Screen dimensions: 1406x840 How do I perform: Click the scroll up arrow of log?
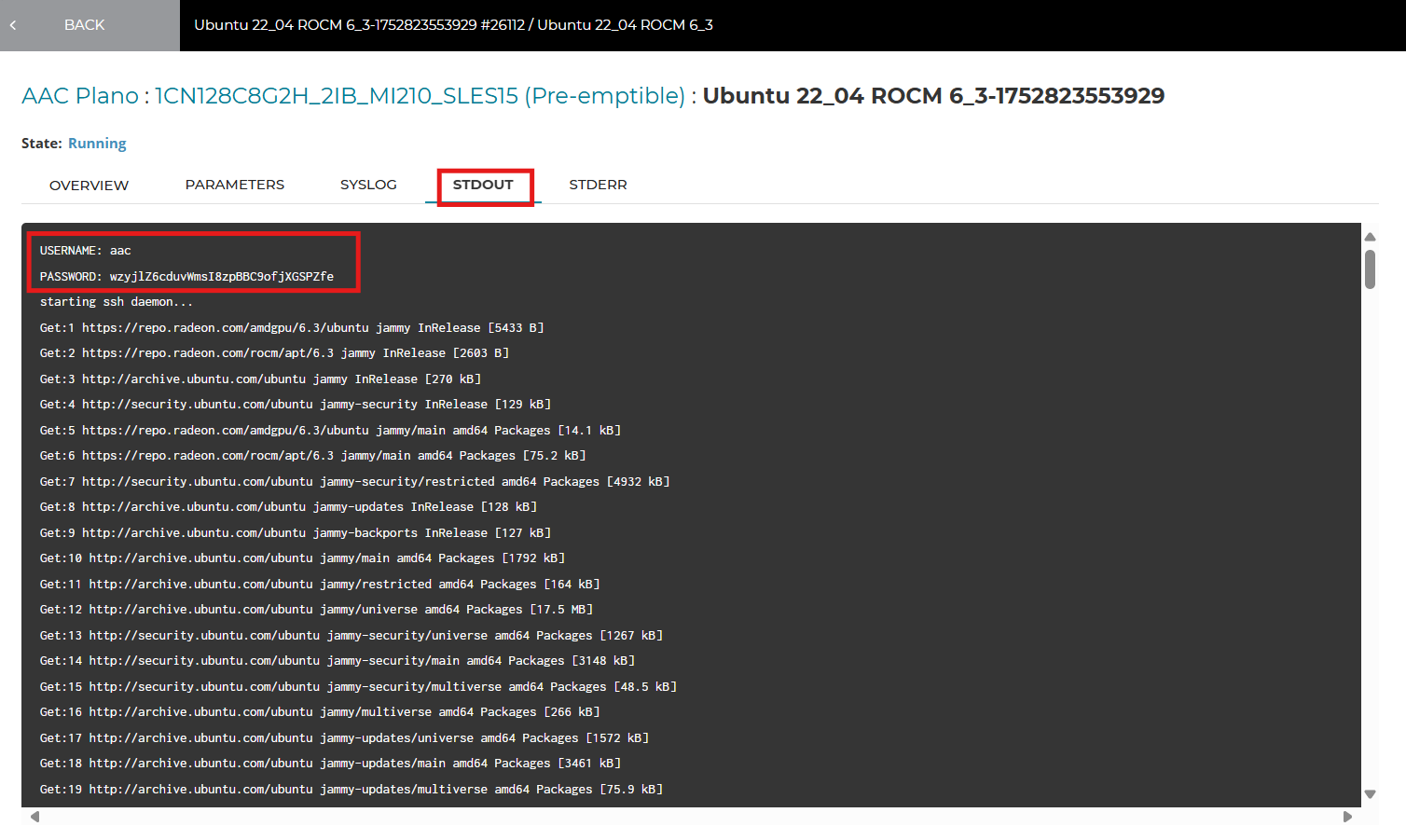pos(1370,237)
